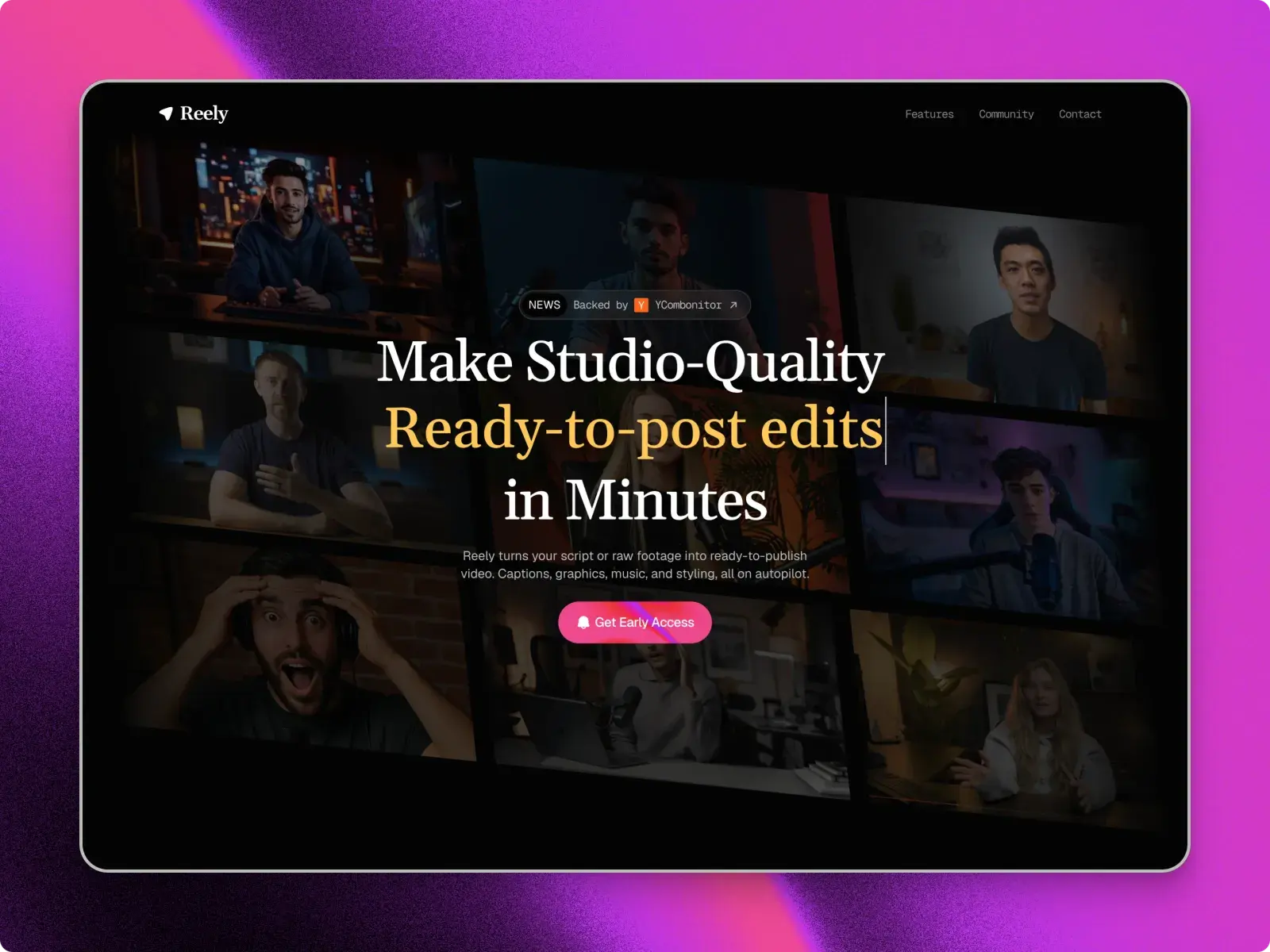Click the YCombonitor text in news pill
Viewport: 1270px width, 952px height.
point(688,305)
